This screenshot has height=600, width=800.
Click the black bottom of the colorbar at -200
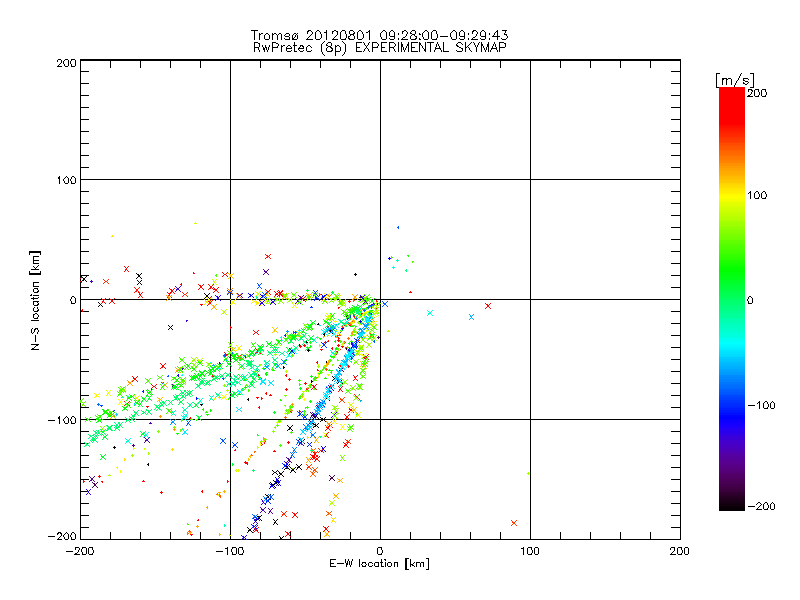tap(732, 505)
